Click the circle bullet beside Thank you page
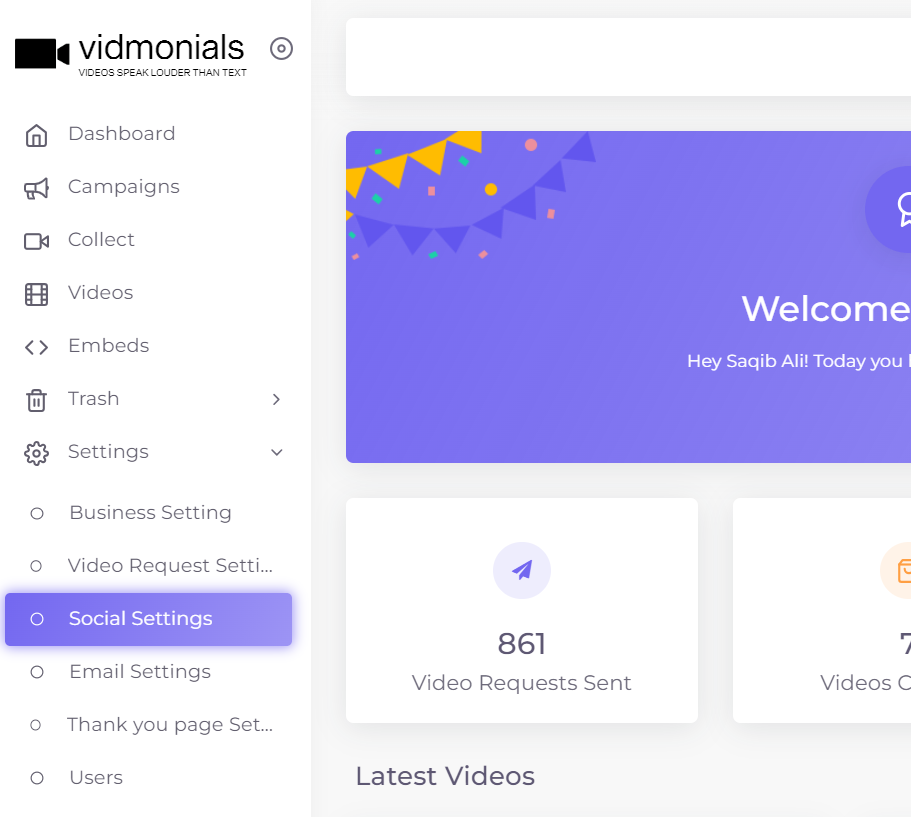The image size is (911, 817). pyautogui.click(x=35, y=725)
